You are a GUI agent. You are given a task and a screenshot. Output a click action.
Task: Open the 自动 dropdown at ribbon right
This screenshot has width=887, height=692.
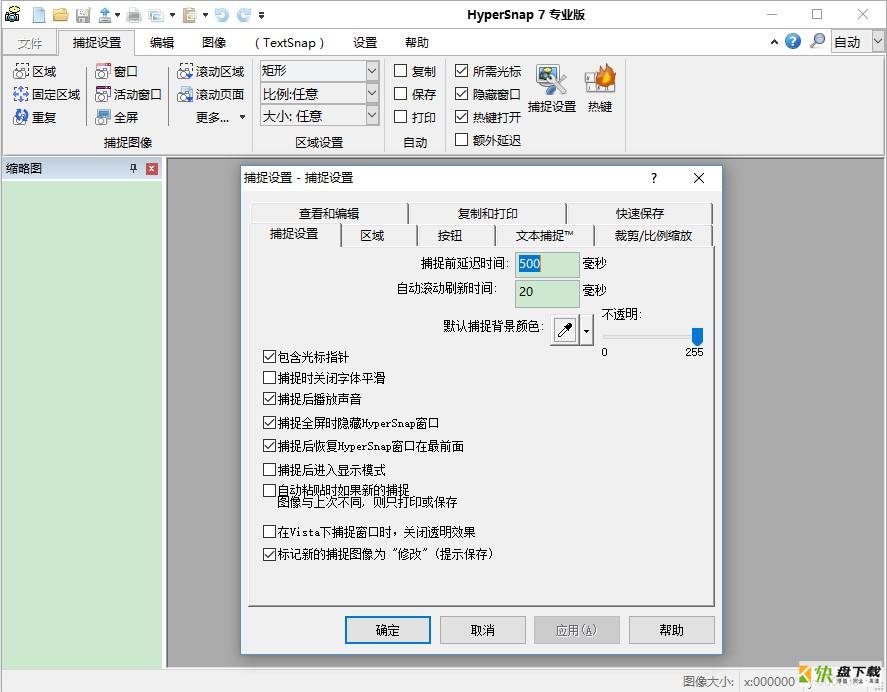[x=877, y=41]
